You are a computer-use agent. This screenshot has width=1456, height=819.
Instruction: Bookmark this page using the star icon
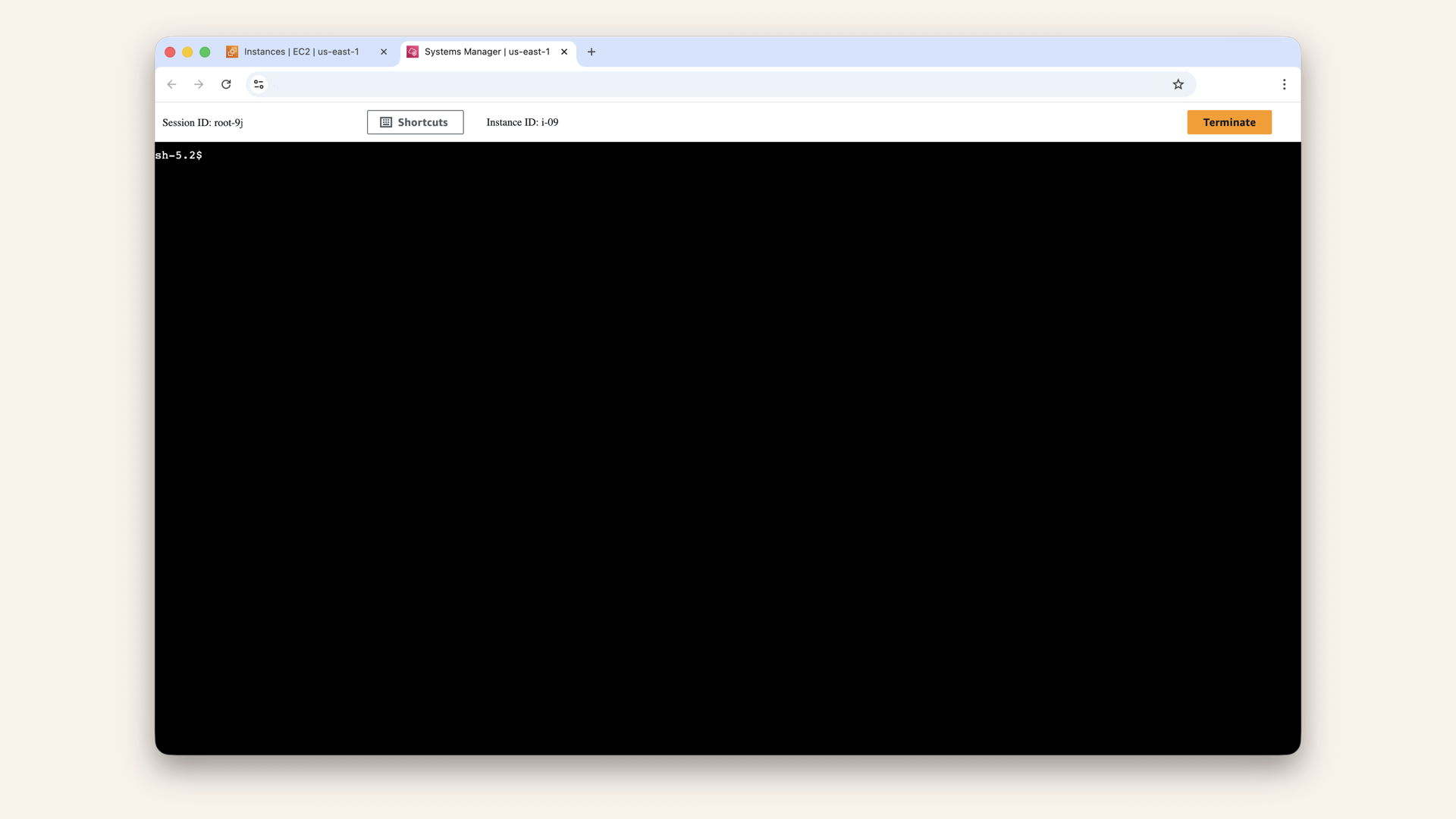[x=1178, y=84]
